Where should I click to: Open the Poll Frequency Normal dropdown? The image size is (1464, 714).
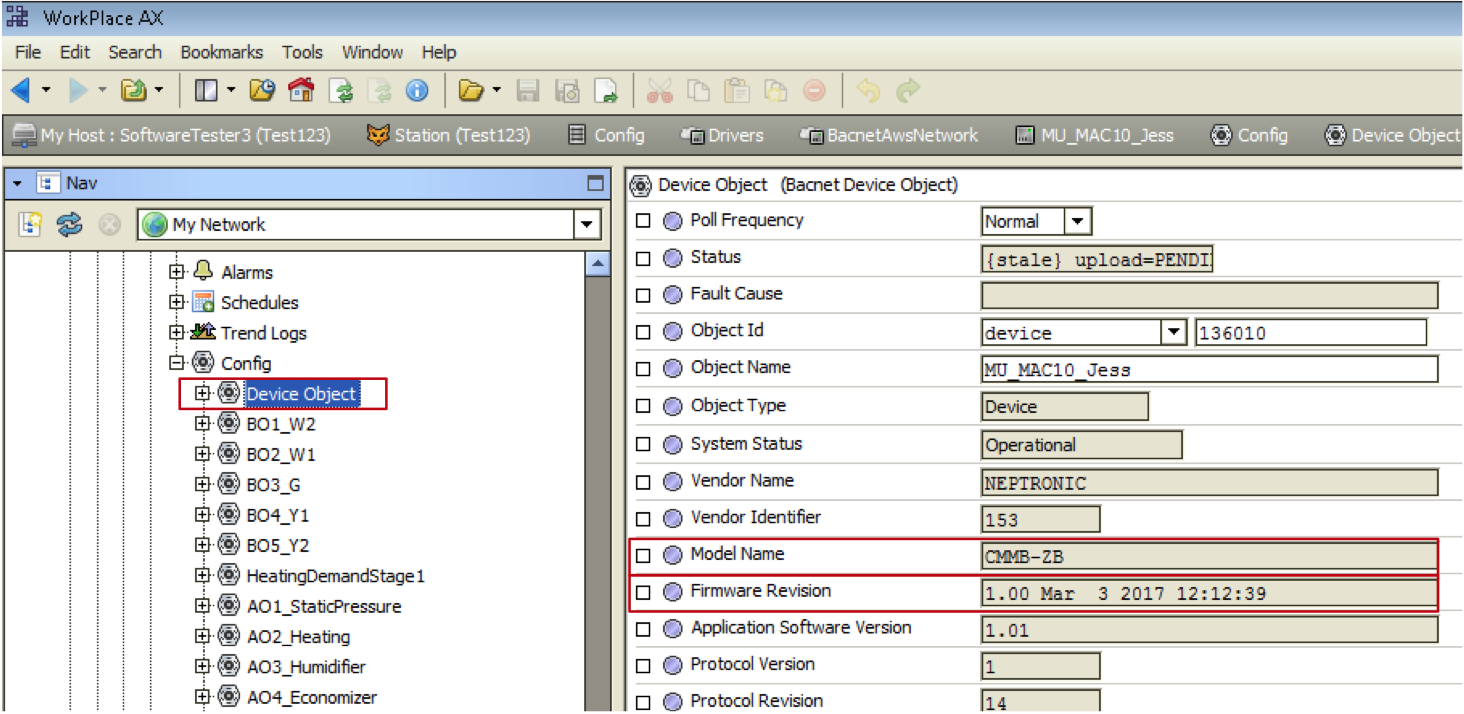1078,221
